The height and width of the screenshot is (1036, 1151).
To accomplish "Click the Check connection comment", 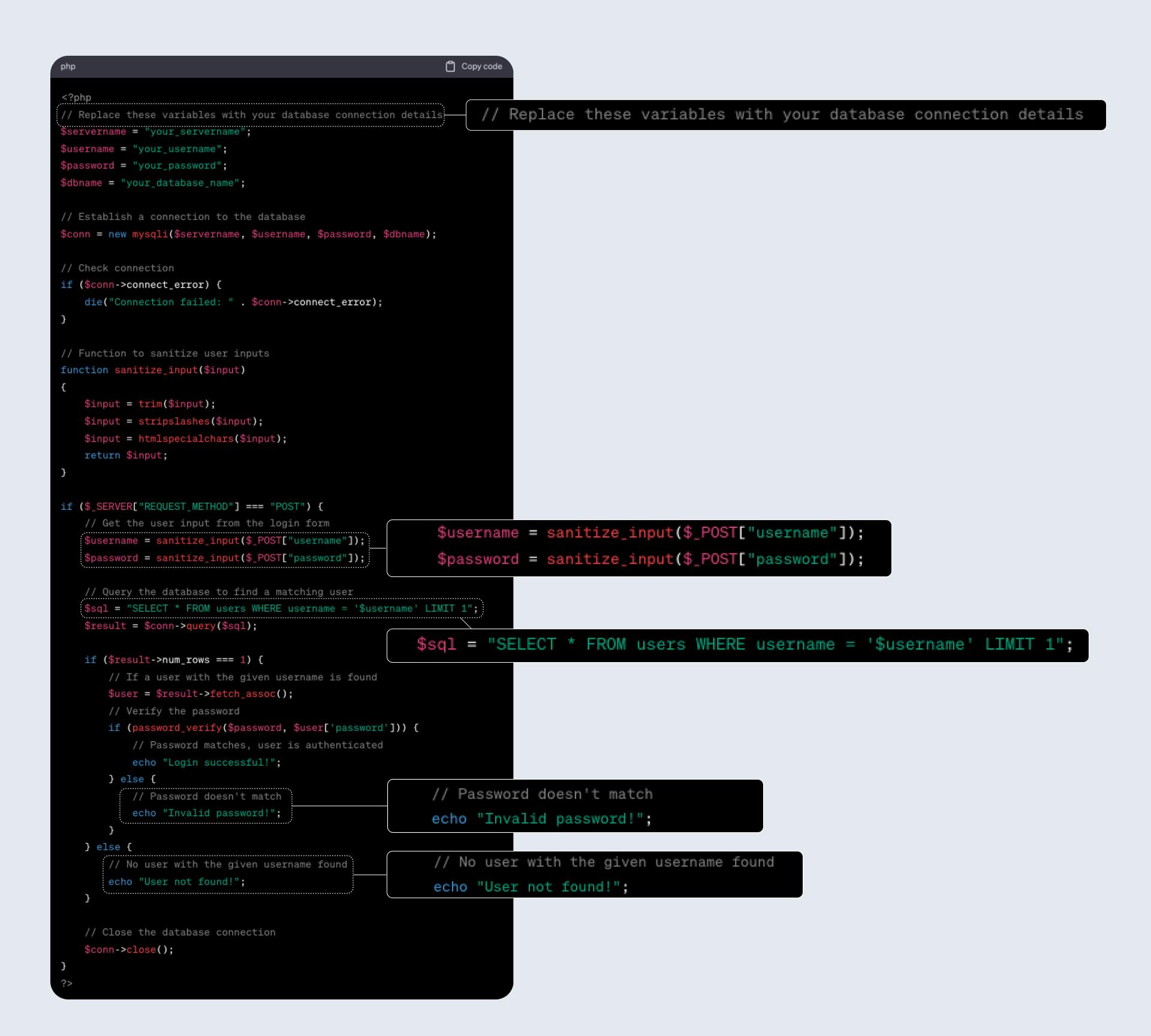I will pyautogui.click(x=117, y=268).
